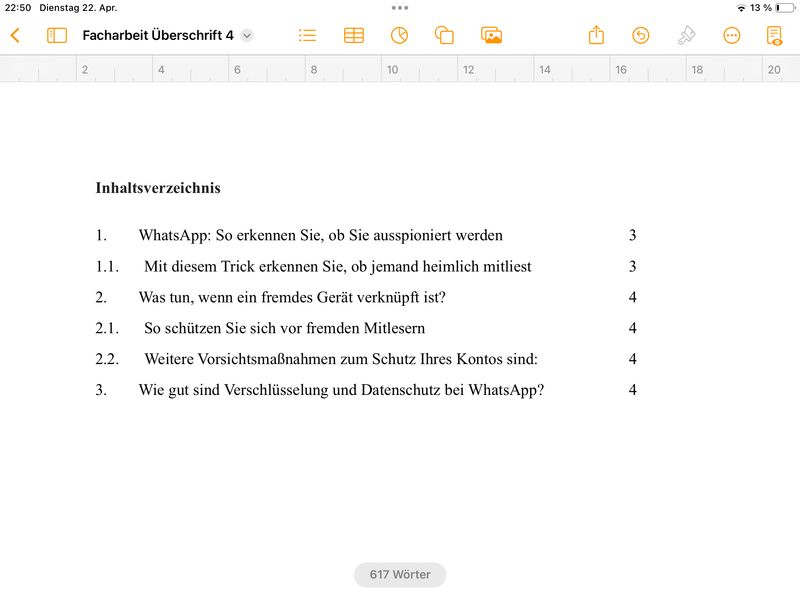Image resolution: width=800 pixels, height=600 pixels.
Task: Toggle the sidebar view options
Action: (x=57, y=35)
